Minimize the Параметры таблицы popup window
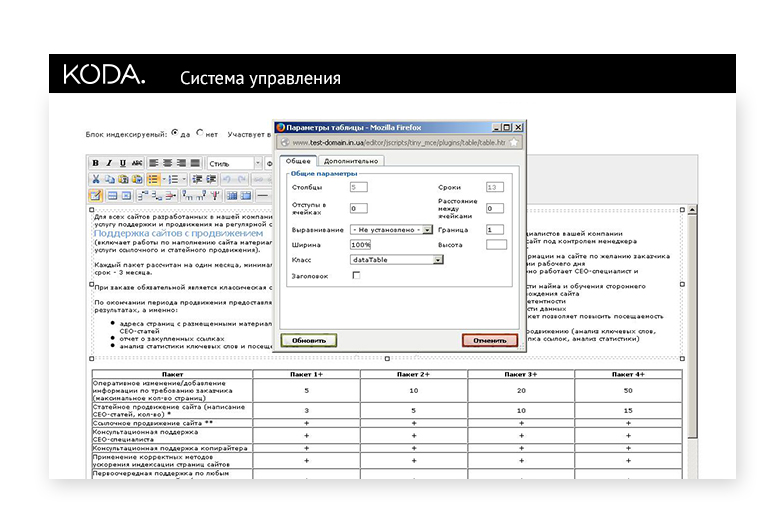Viewport: 782px width, 526px height. click(x=496, y=128)
